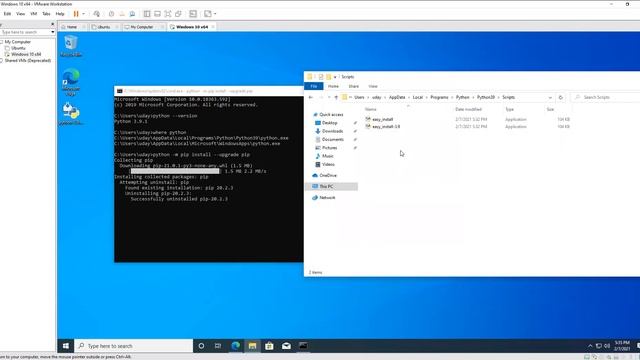Jump to Python39 in the address breadcrumb
640x360 pixels.
click(486, 98)
